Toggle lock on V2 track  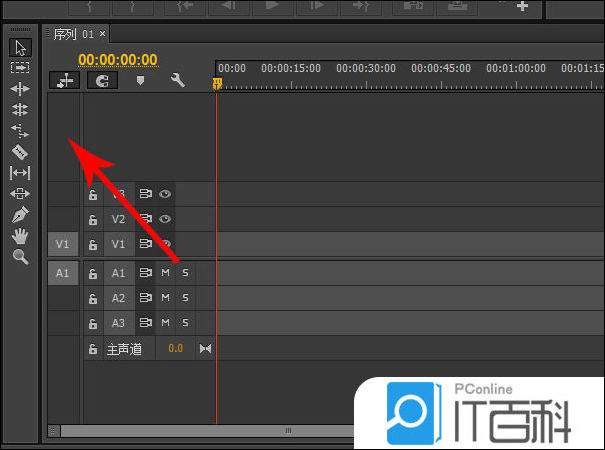(93, 220)
